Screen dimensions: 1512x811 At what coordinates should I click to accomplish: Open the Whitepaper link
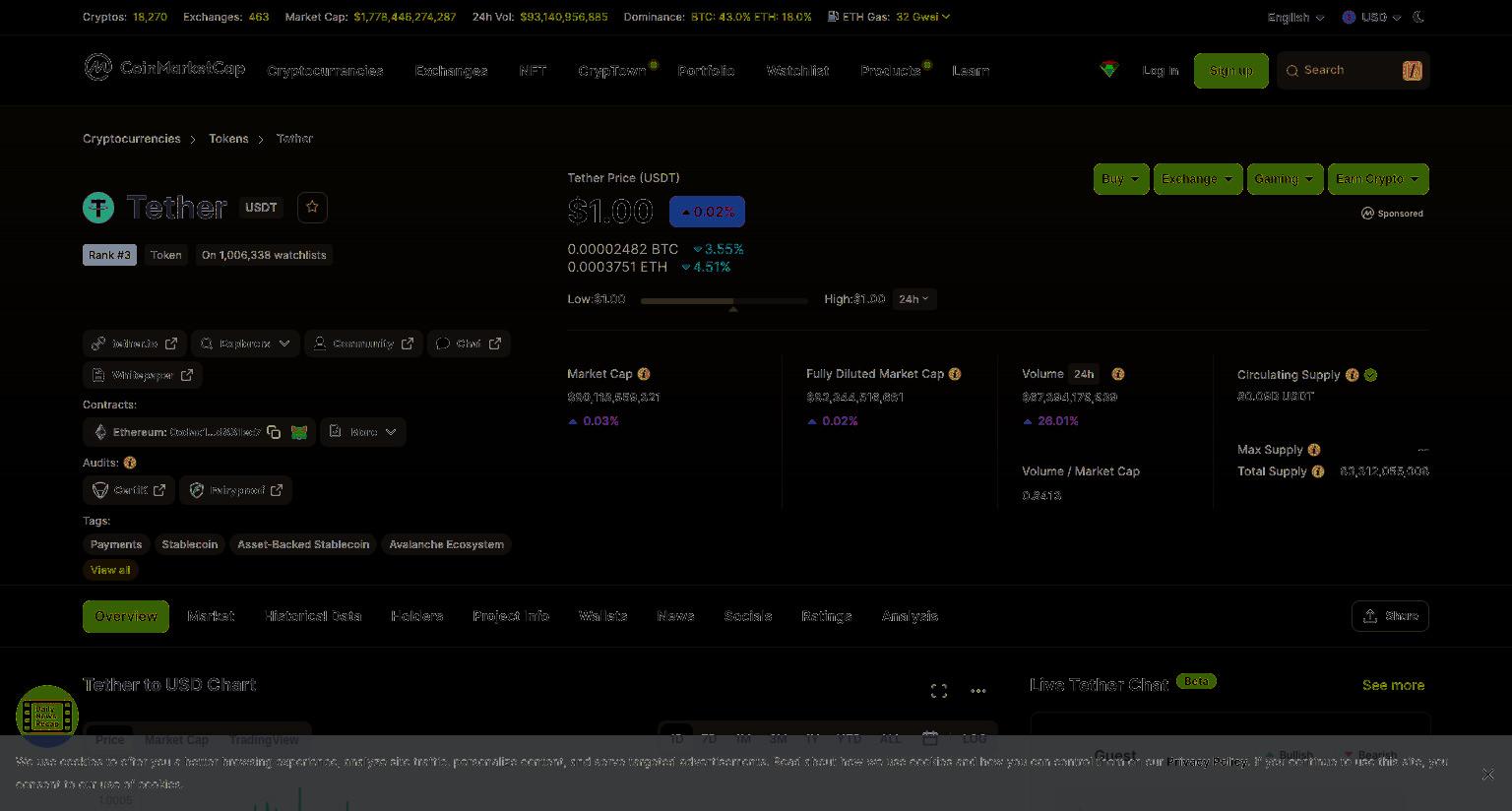tap(143, 375)
